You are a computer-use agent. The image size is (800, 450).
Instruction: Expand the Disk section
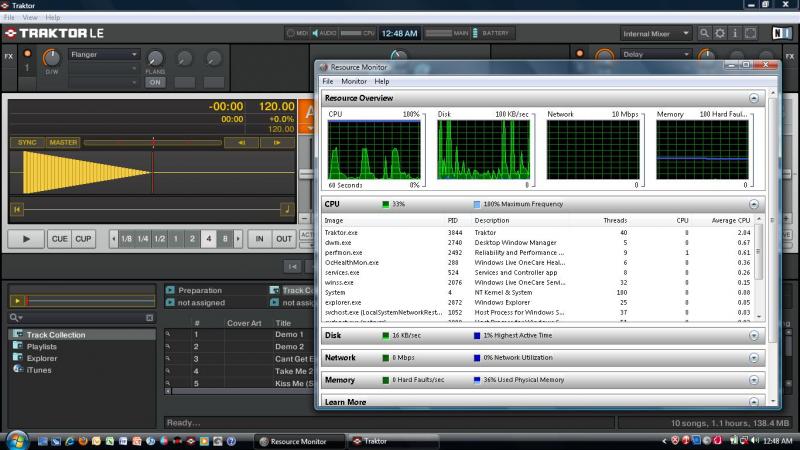pyautogui.click(x=754, y=336)
